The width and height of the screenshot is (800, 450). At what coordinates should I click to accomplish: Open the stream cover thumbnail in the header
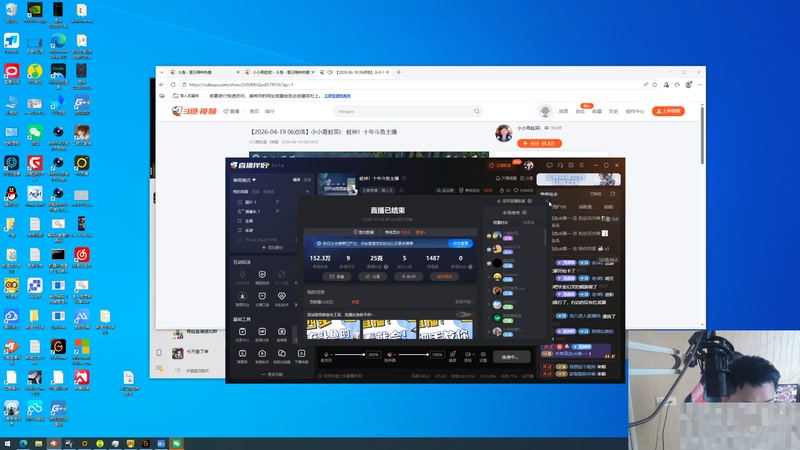tap(337, 184)
